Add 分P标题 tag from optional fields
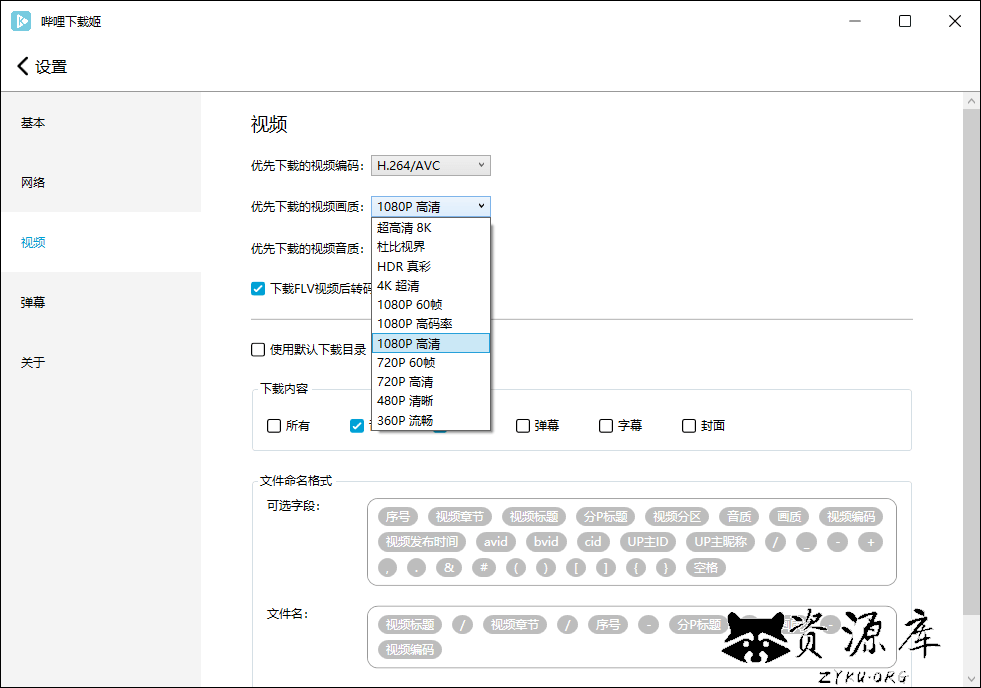The height and width of the screenshot is (688, 981). (x=606, y=517)
